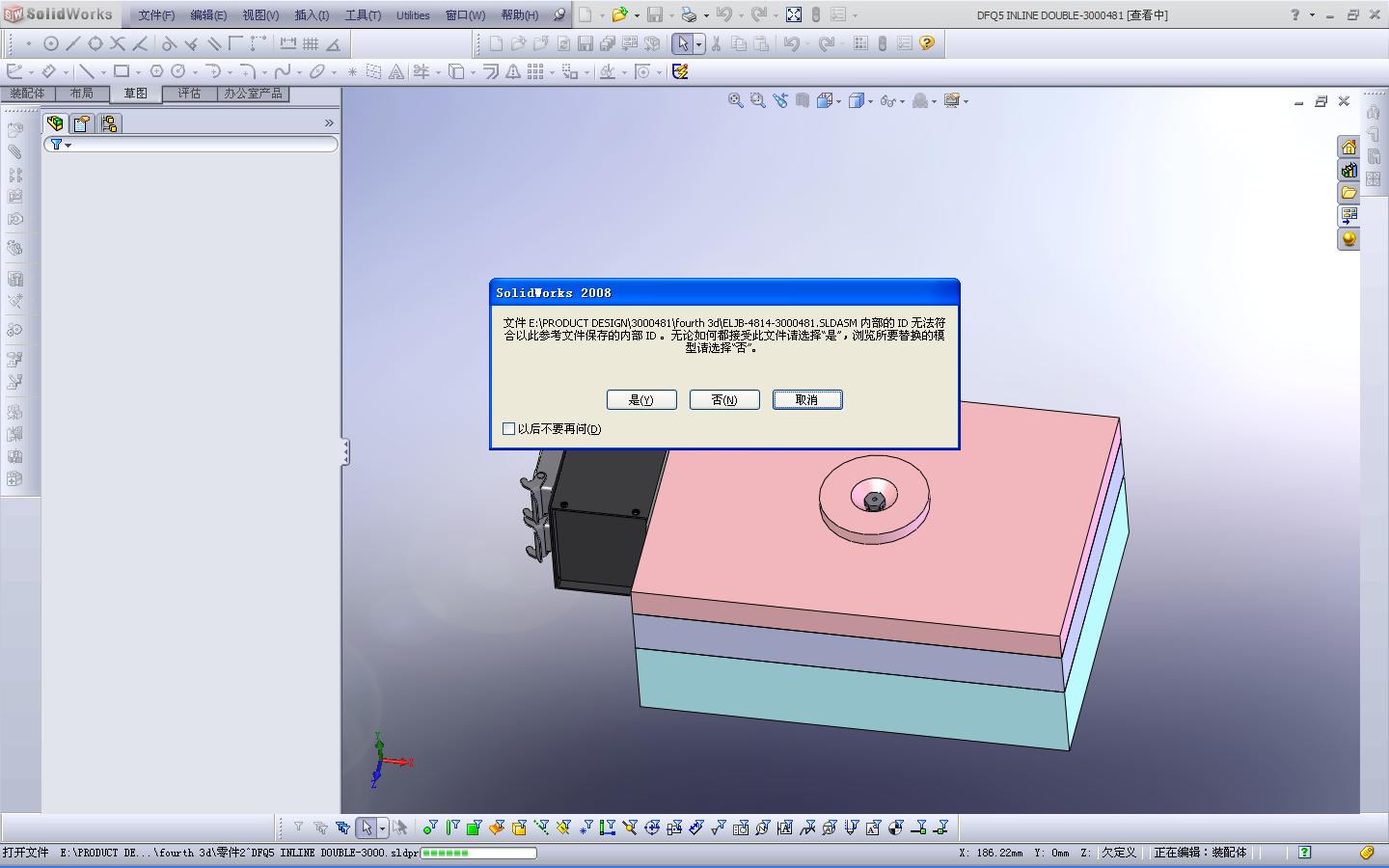Select the Rectangle sketch tool
Screen dimensions: 1389x868
coord(122,71)
